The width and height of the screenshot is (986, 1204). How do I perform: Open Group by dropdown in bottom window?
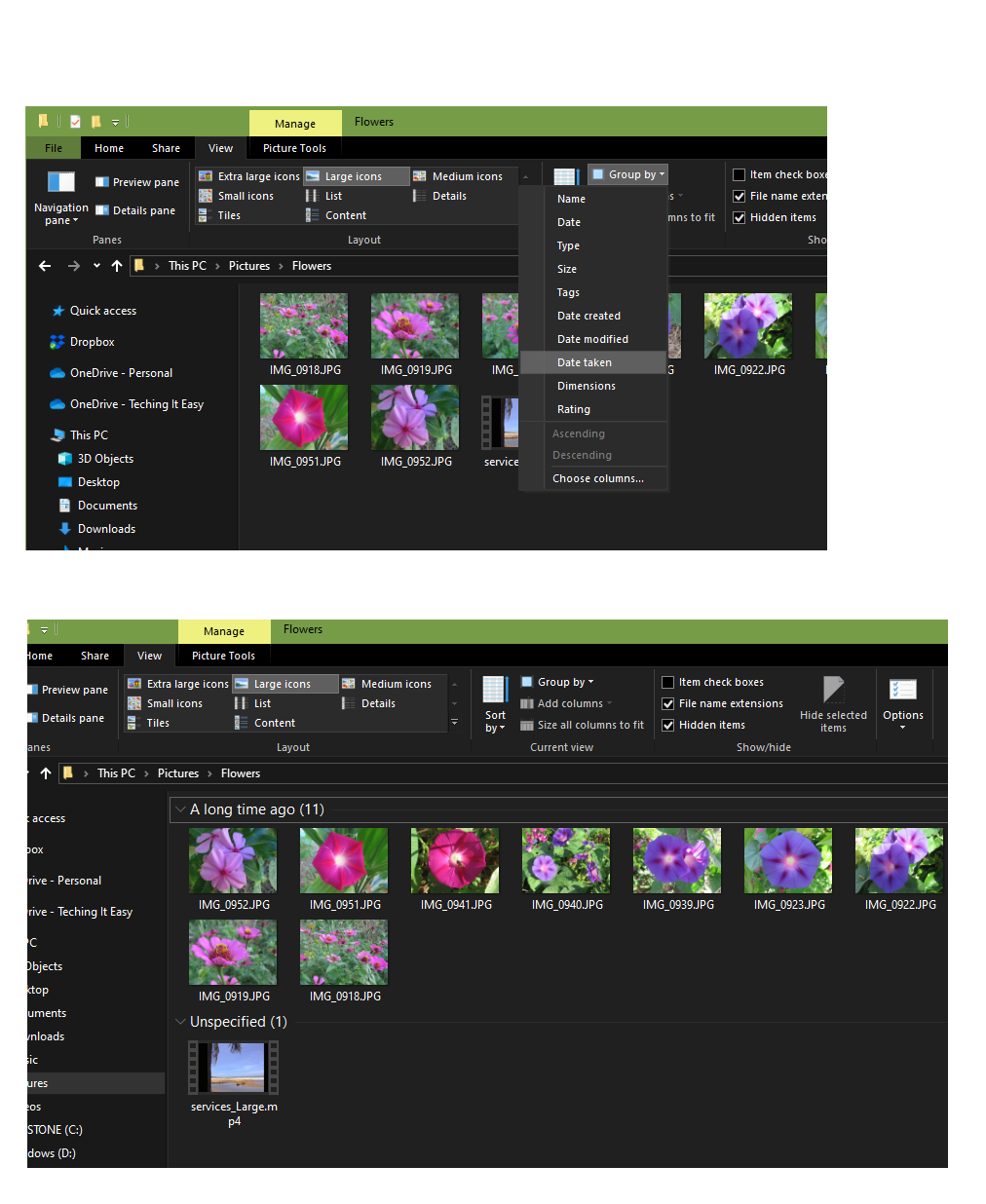pyautogui.click(x=558, y=682)
